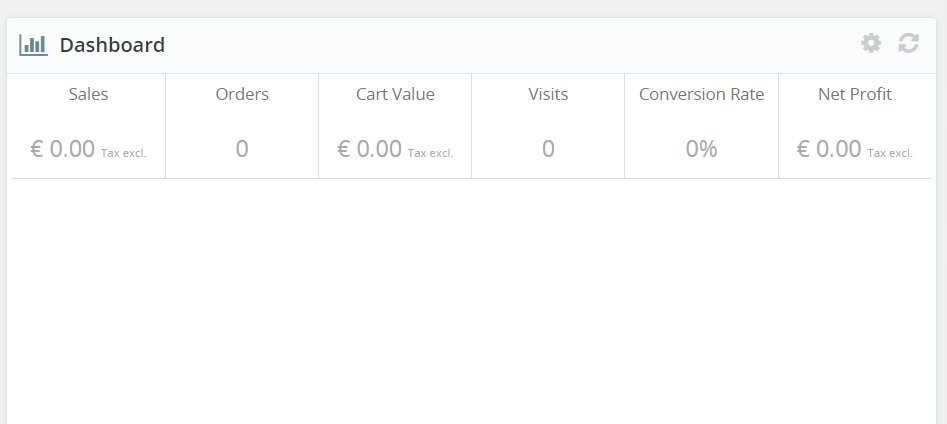Show the Cart Value chart
Screen dimensions: 947x424
point(395,94)
